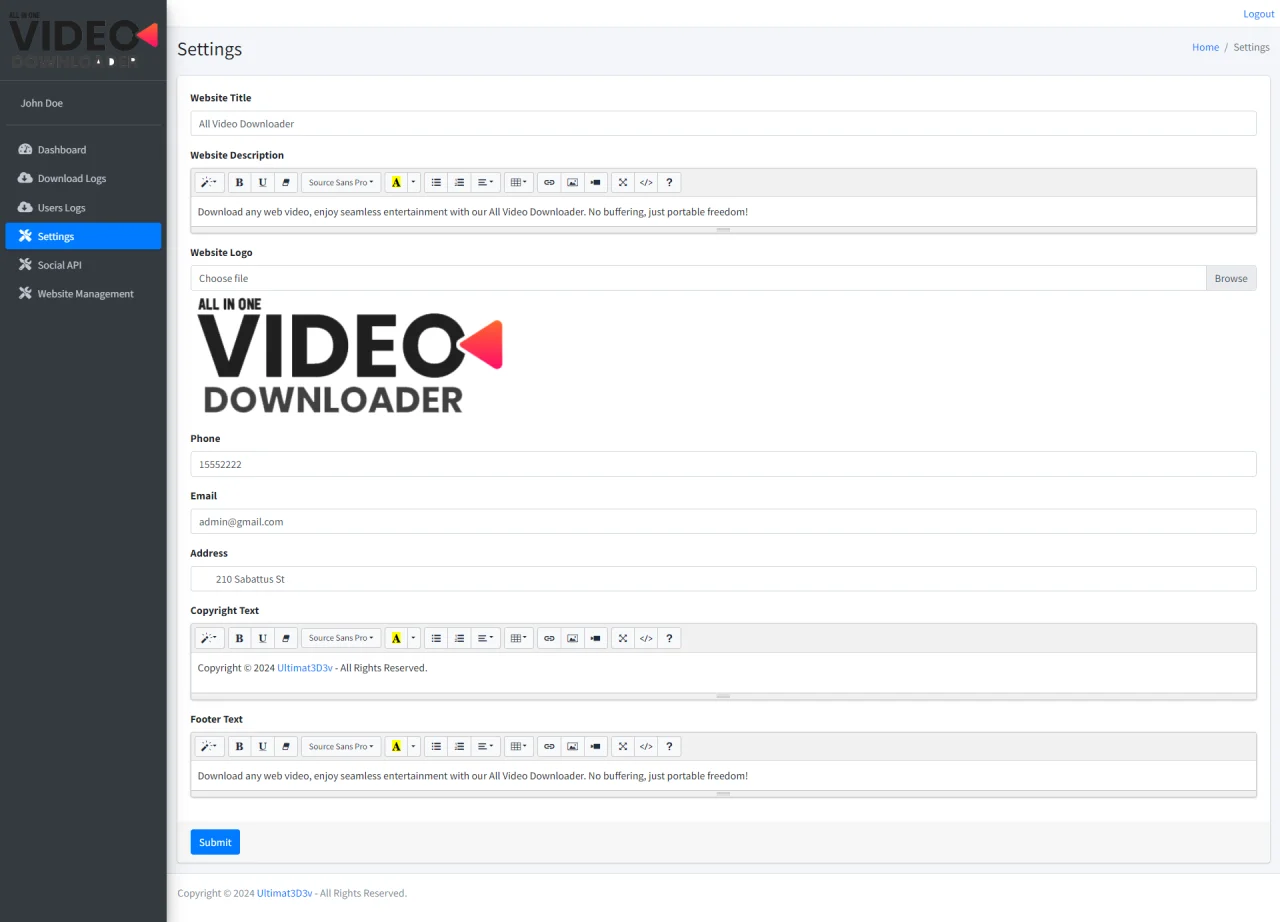Insert unordered list in Website Description editor

(x=436, y=183)
